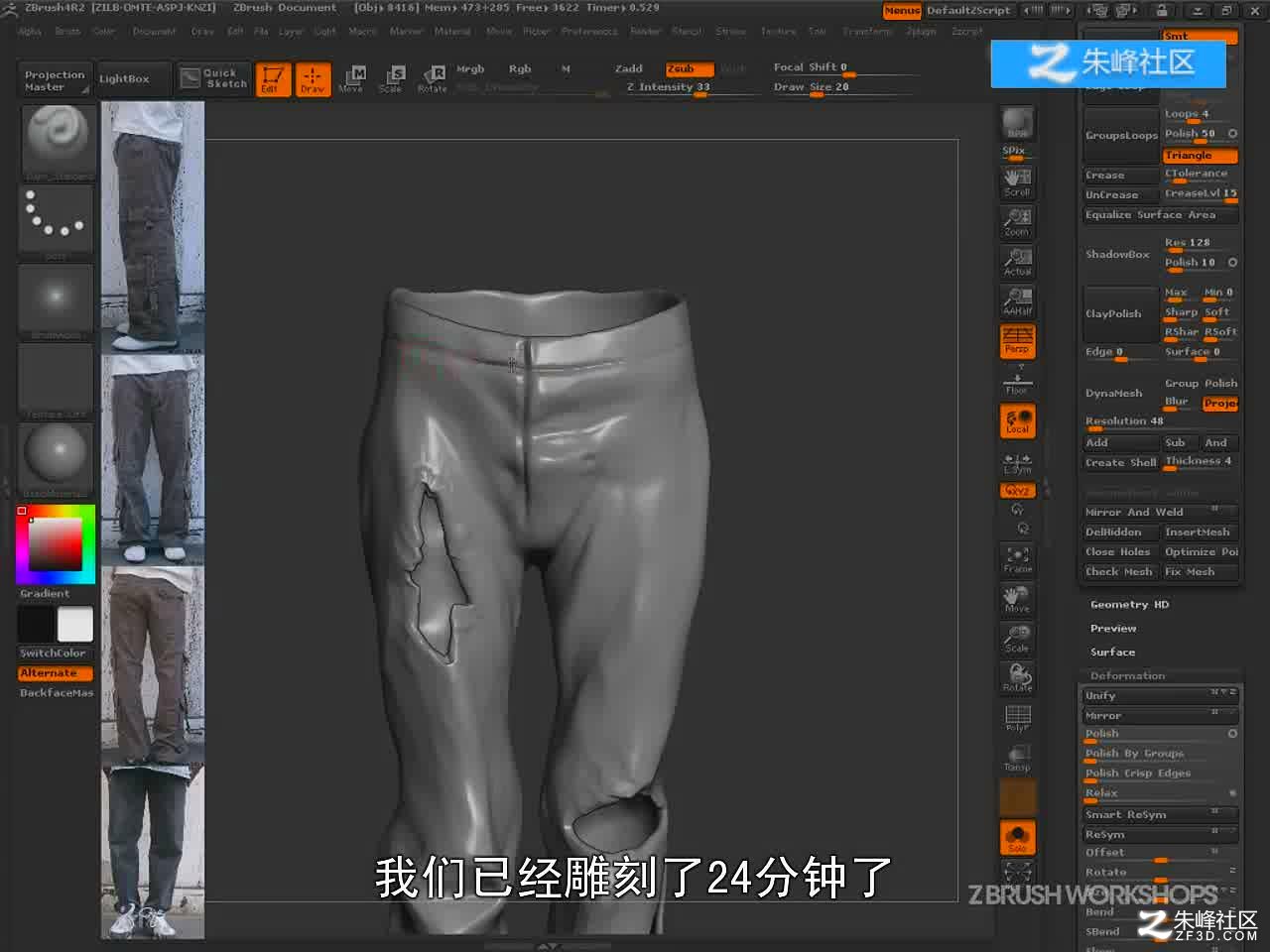Toggle the Floor grid button

point(1017,381)
